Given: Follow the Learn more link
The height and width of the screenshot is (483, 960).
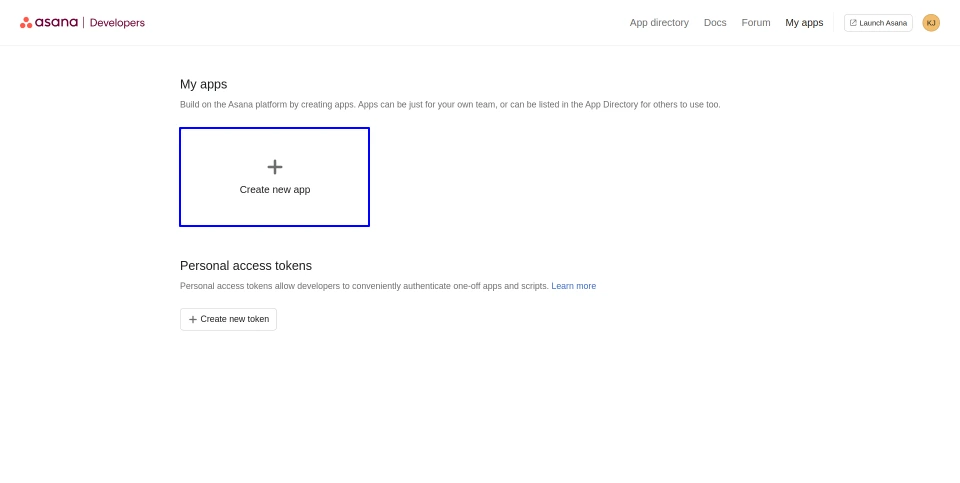Looking at the screenshot, I should pyautogui.click(x=573, y=286).
